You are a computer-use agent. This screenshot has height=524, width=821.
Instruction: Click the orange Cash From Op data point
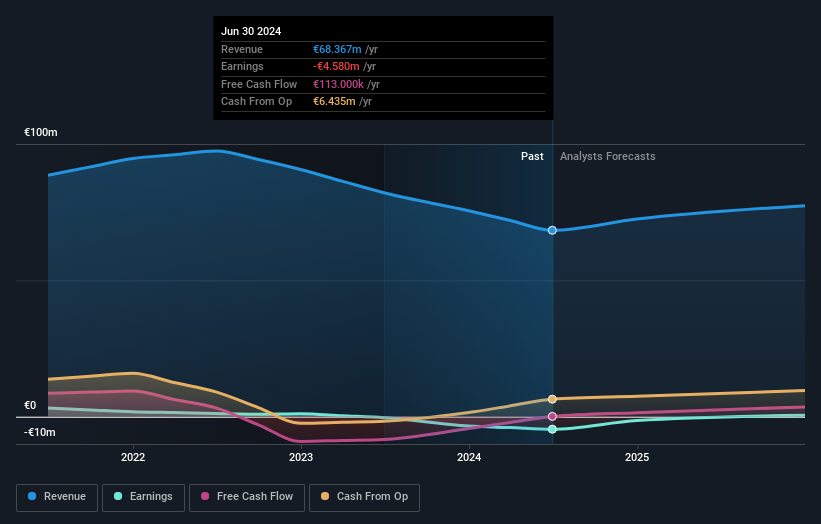click(552, 399)
